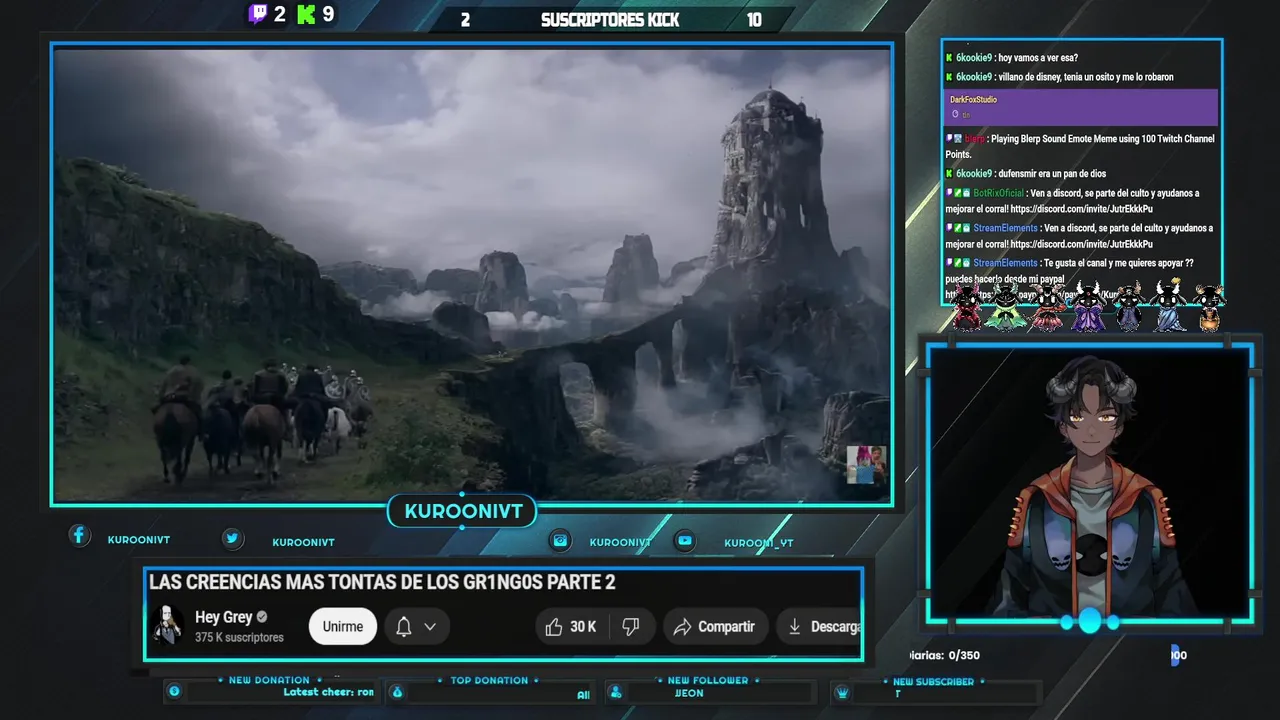Click the badge icons before the blerp message
The width and height of the screenshot is (1280, 720).
pyautogui.click(x=954, y=139)
